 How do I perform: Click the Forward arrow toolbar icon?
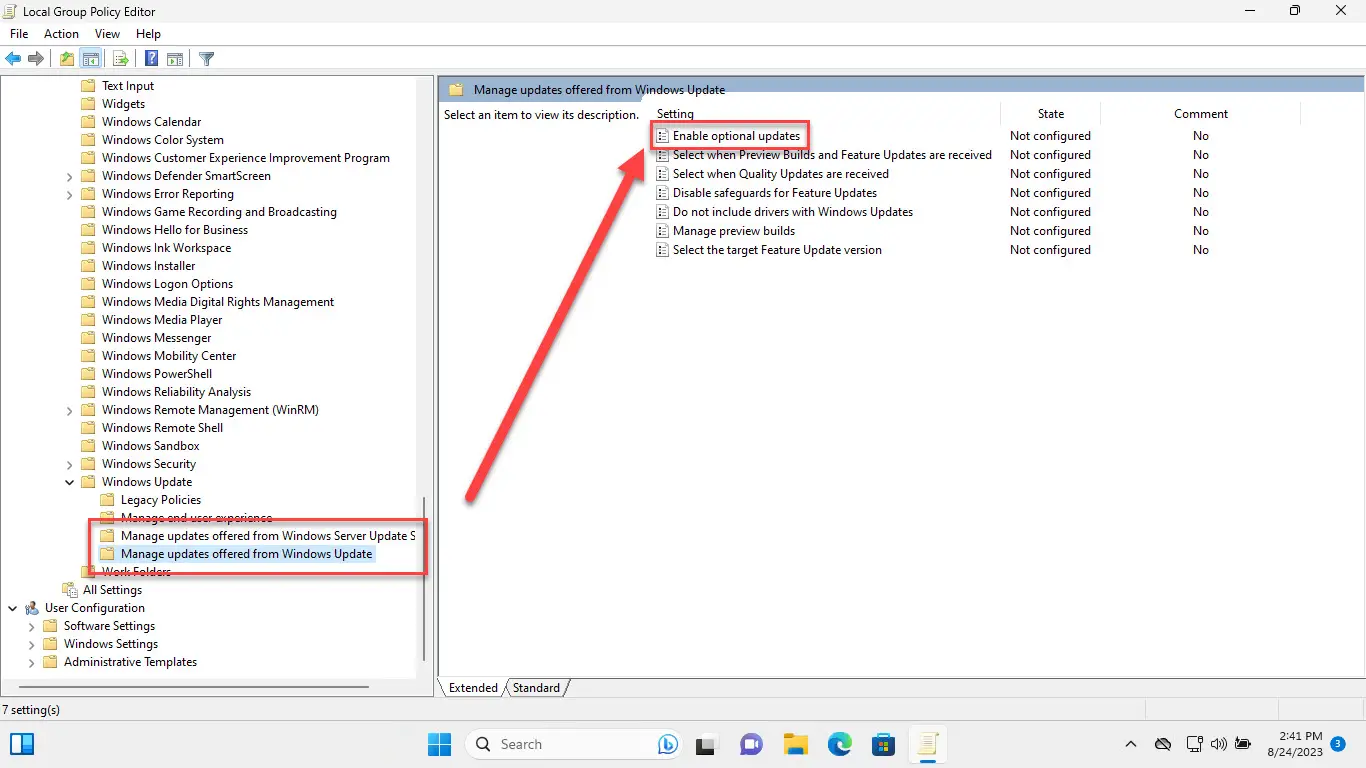36,59
